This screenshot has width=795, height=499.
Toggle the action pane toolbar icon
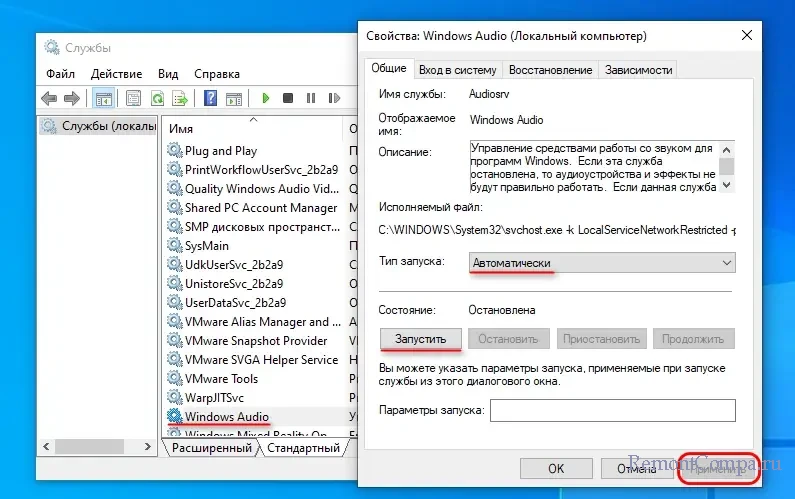pos(234,98)
